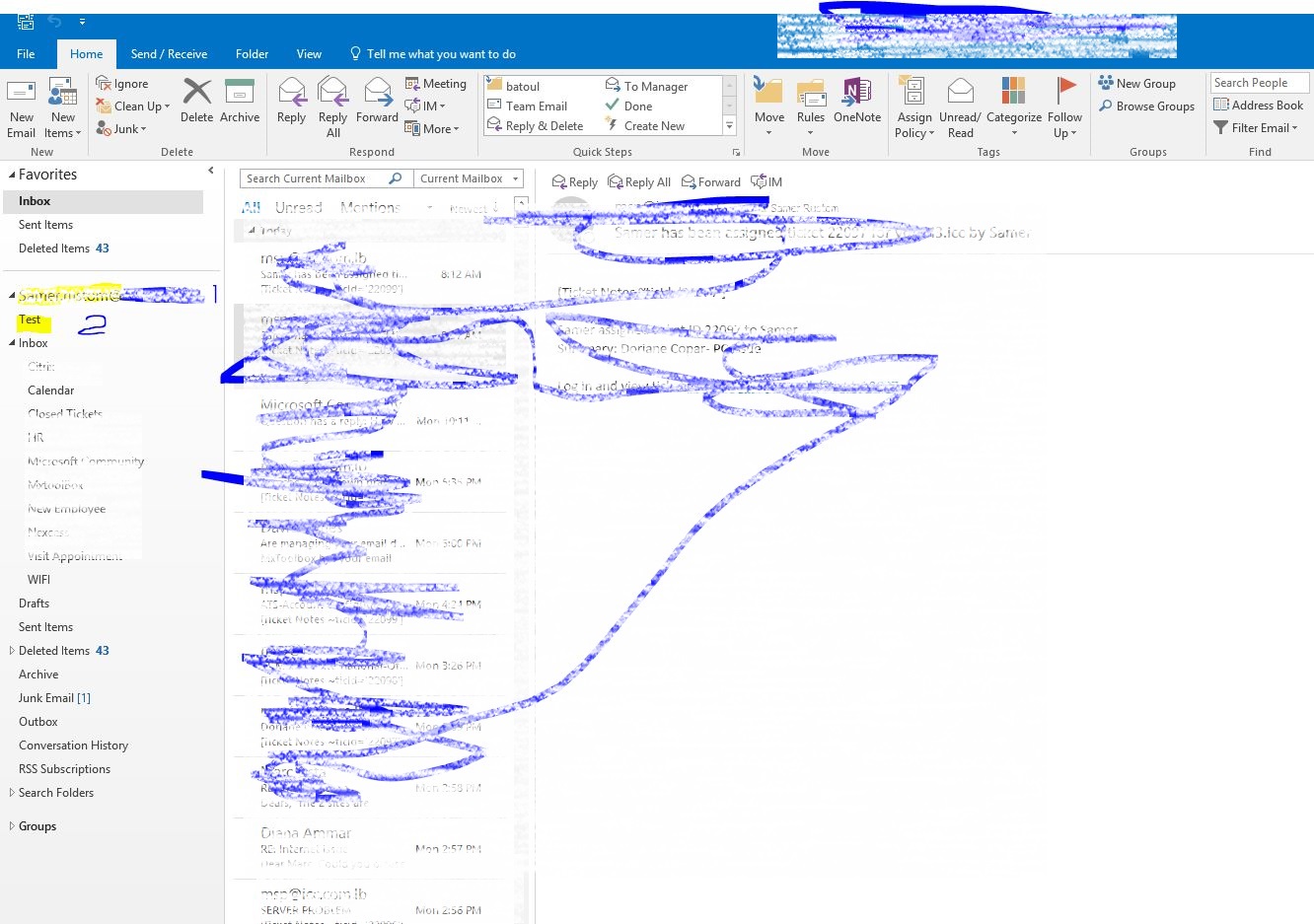Run the Reply & Delete quick step

pos(536,125)
